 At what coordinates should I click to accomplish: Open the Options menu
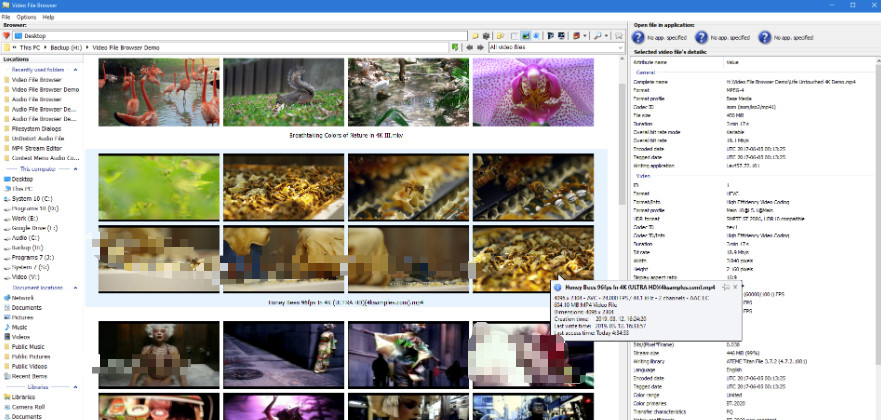pyautogui.click(x=26, y=17)
